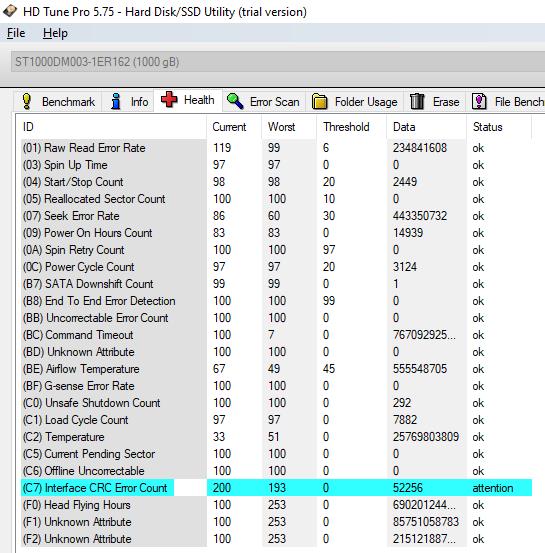This screenshot has width=545, height=553.
Task: Click the red cross Health icon
Action: tap(169, 99)
